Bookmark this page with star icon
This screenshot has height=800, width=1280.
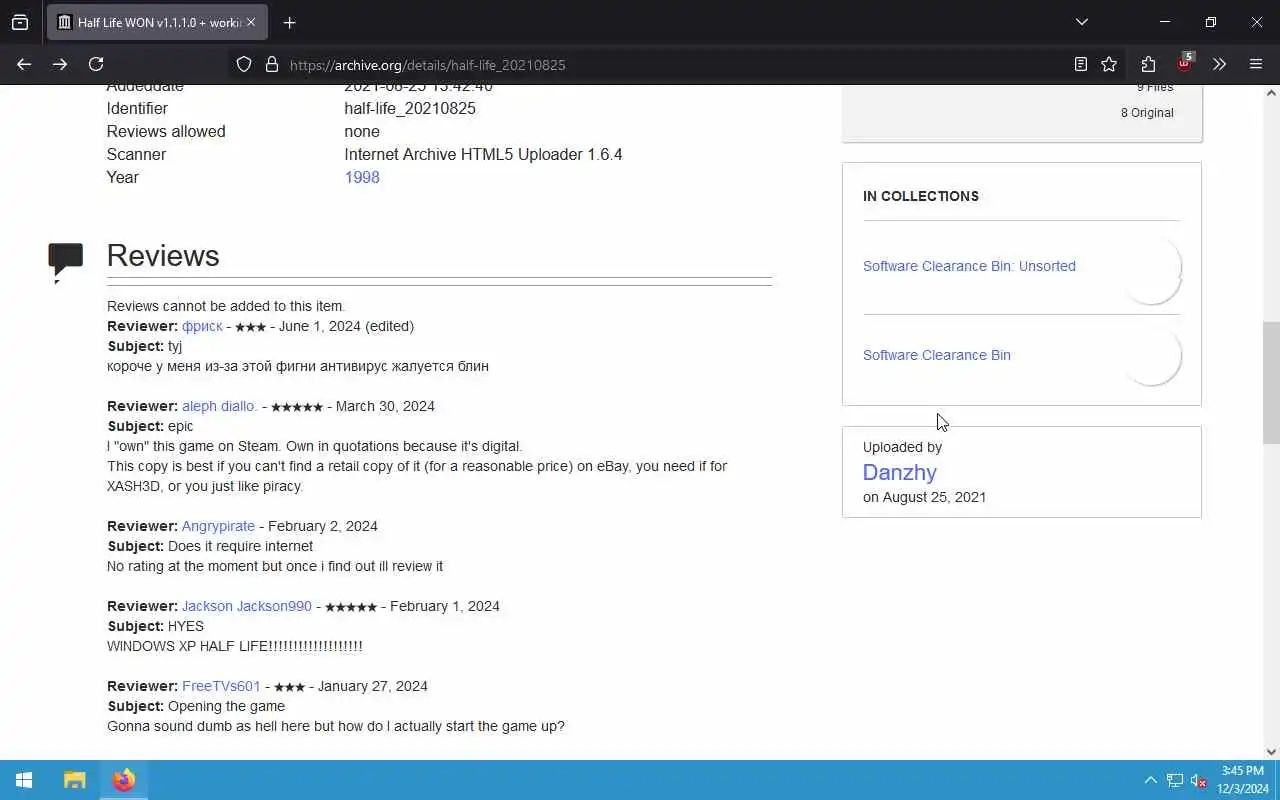pos(1109,64)
